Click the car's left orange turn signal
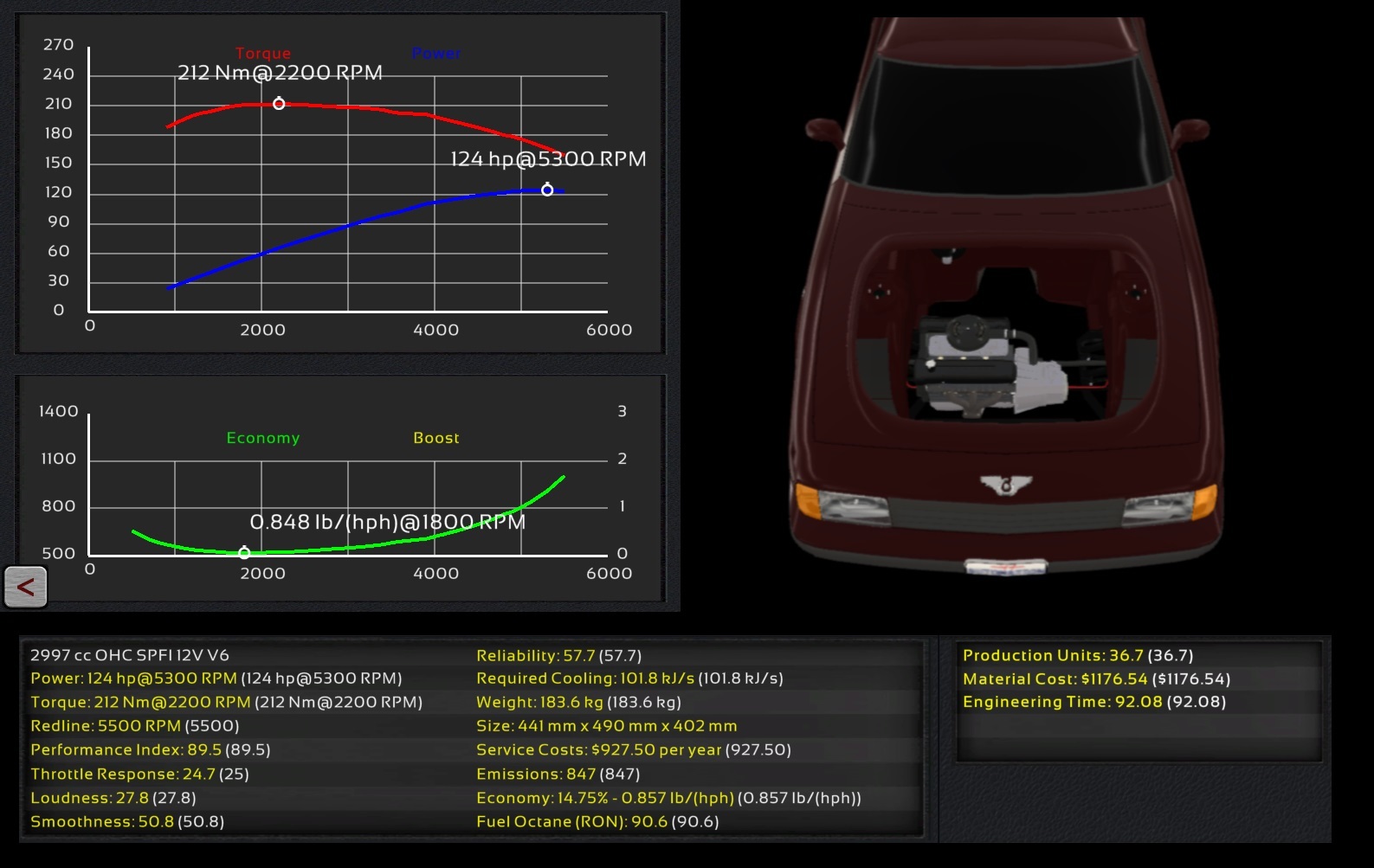The height and width of the screenshot is (868, 1374). [x=807, y=499]
